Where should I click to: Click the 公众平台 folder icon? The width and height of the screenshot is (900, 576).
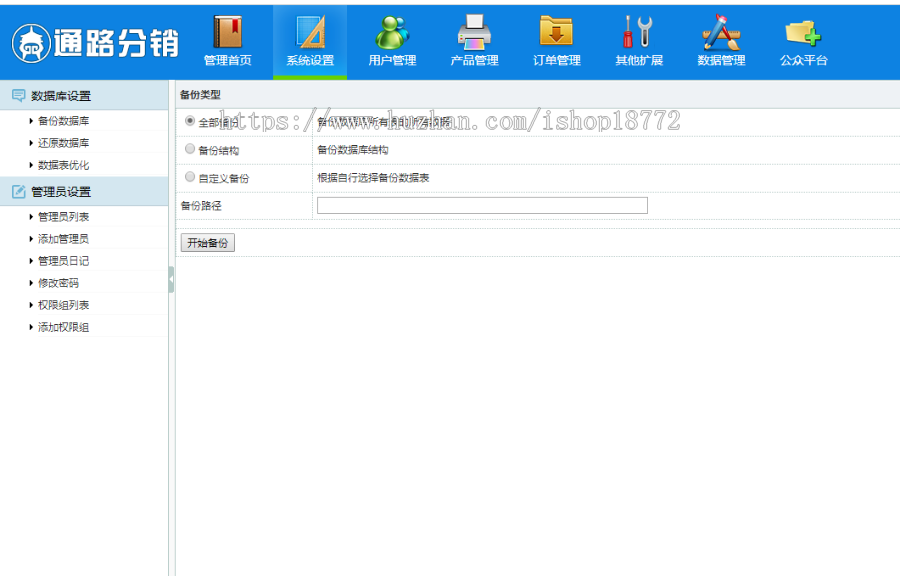pyautogui.click(x=802, y=32)
